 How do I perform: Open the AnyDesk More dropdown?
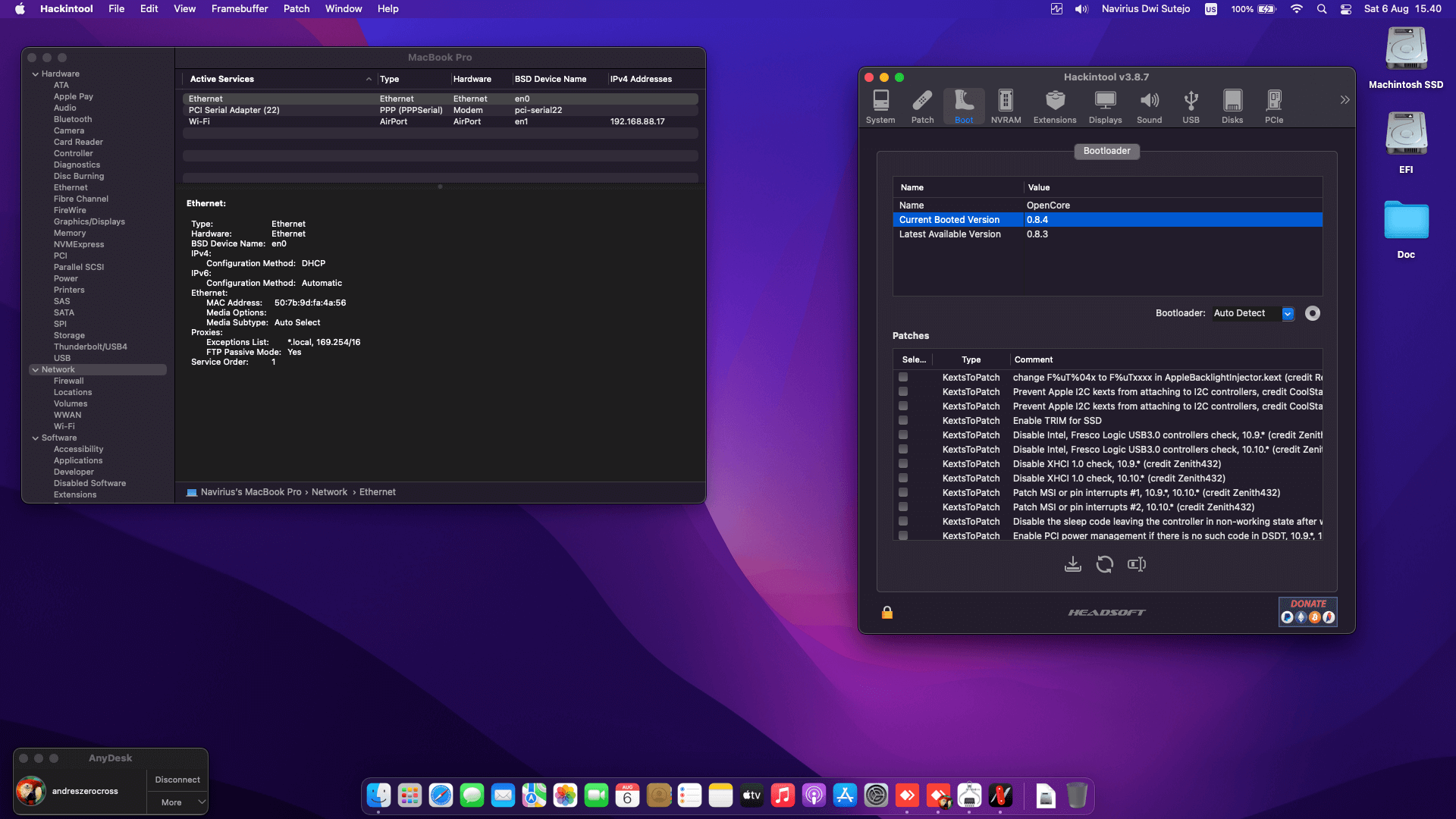click(177, 802)
